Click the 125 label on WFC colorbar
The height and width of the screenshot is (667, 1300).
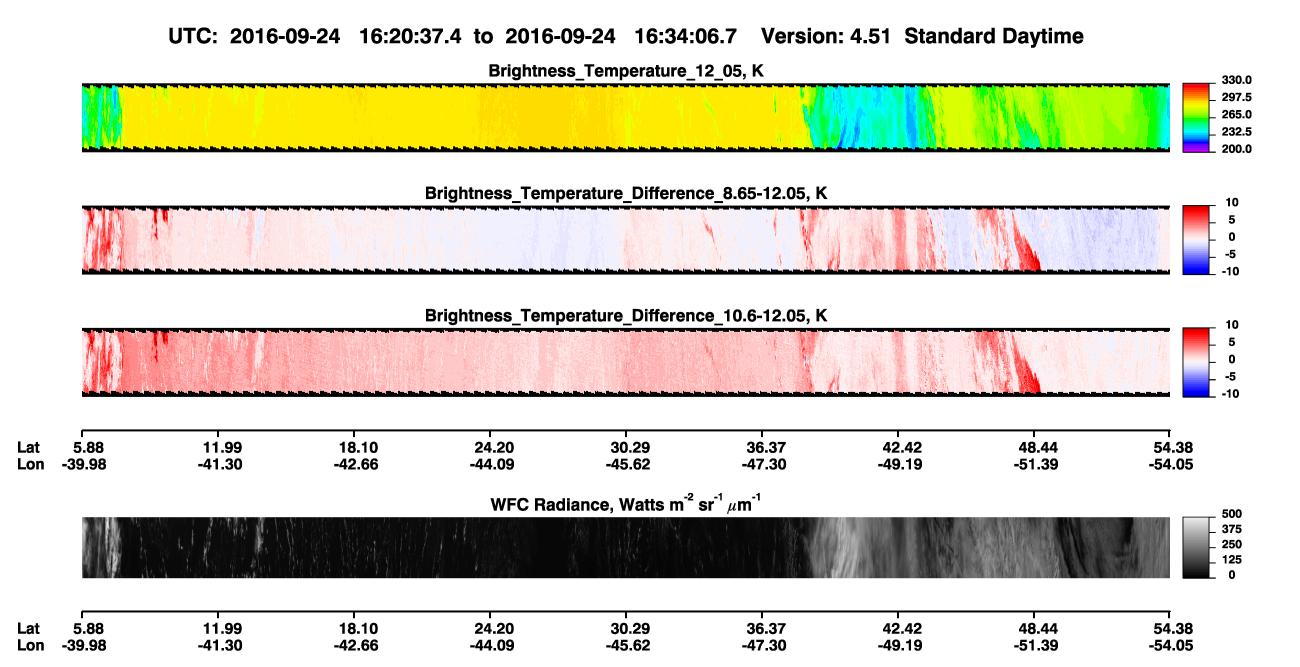tap(1230, 560)
